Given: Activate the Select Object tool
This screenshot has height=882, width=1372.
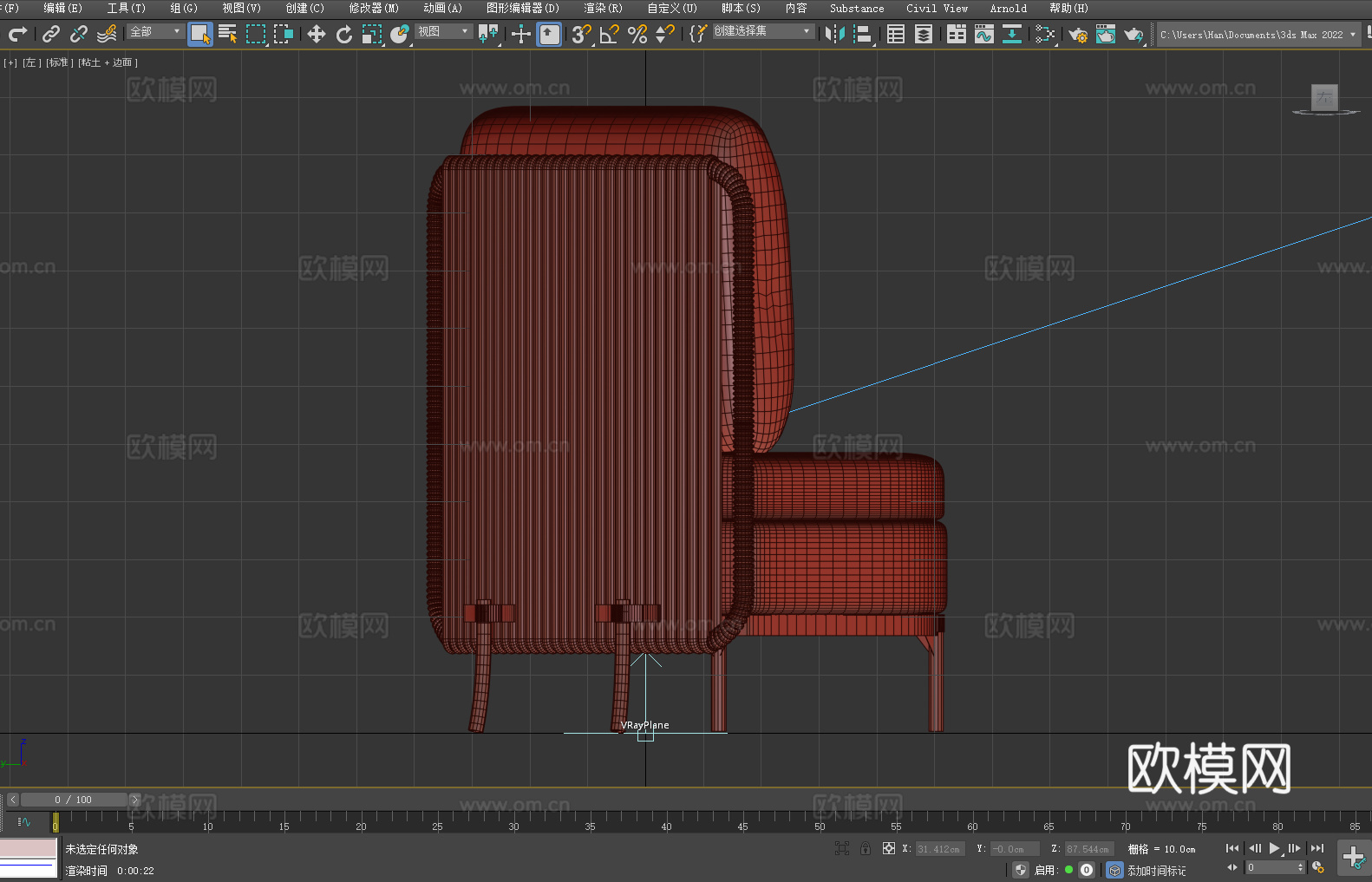Looking at the screenshot, I should pyautogui.click(x=200, y=34).
